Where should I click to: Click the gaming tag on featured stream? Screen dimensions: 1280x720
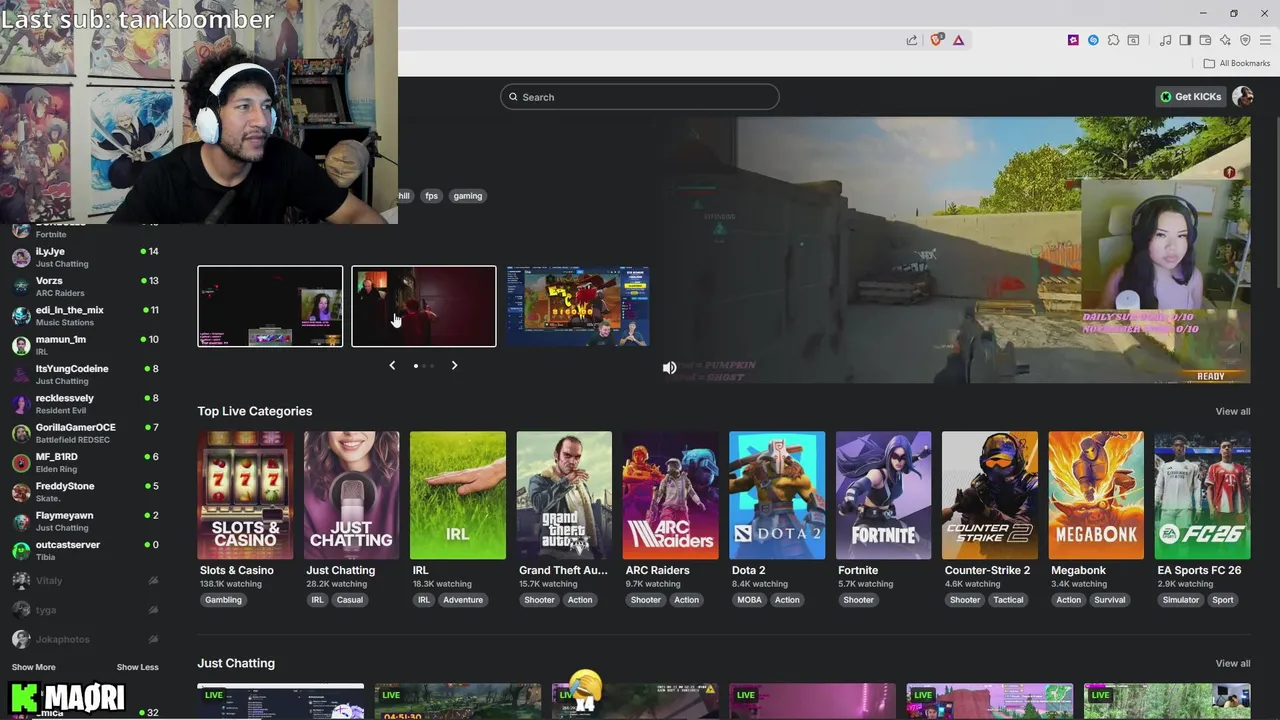coord(468,196)
